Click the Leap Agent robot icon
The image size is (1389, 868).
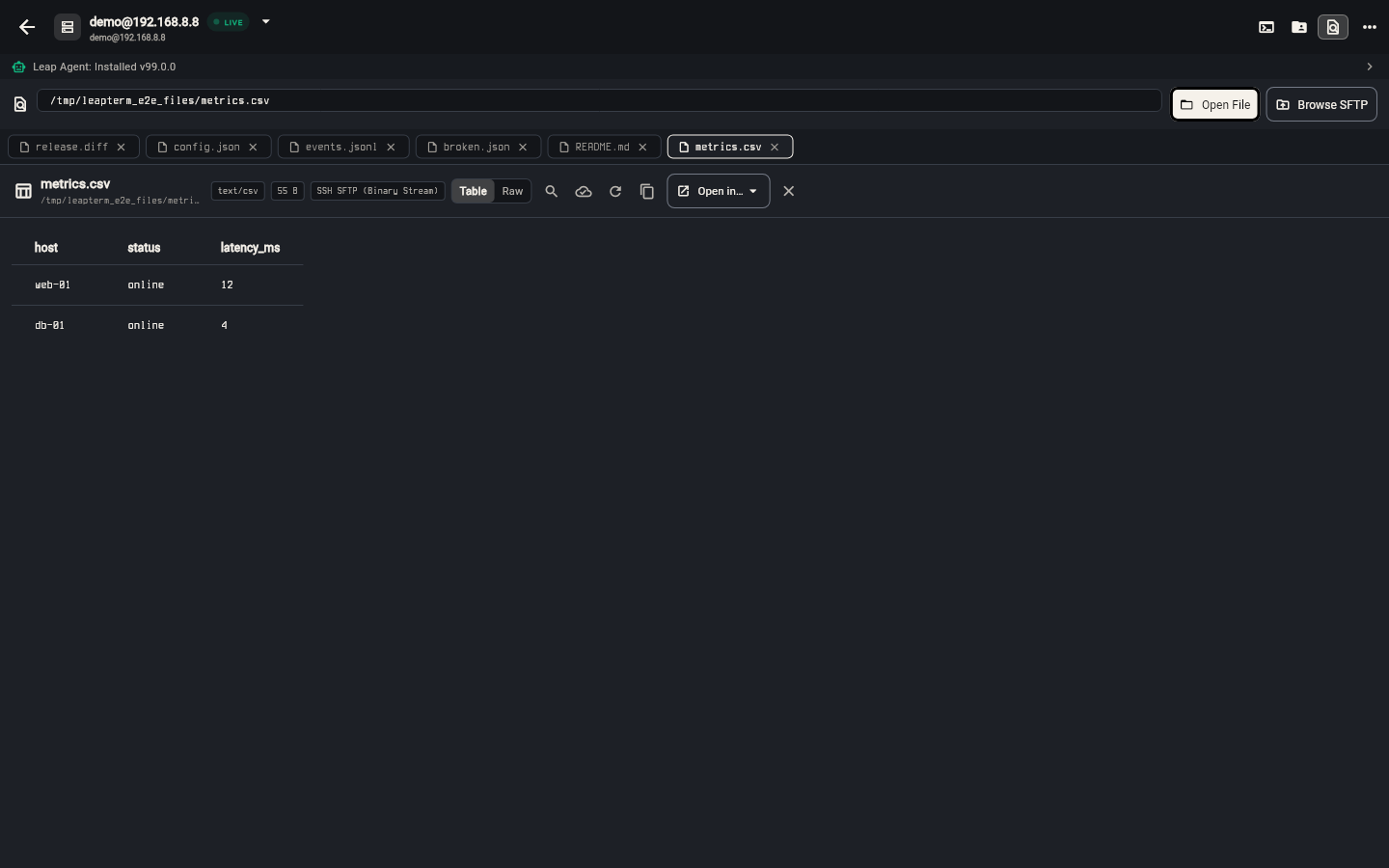[x=18, y=67]
